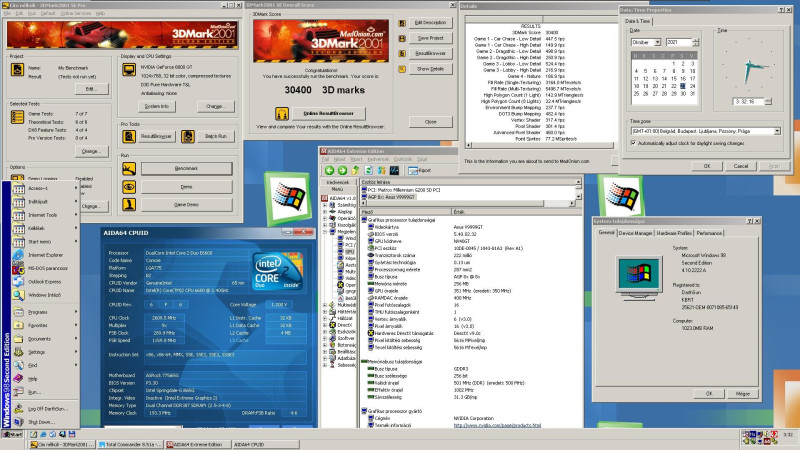Select GPU item in AIDA64 tree
This screenshot has height=450, width=800.
coord(350,252)
